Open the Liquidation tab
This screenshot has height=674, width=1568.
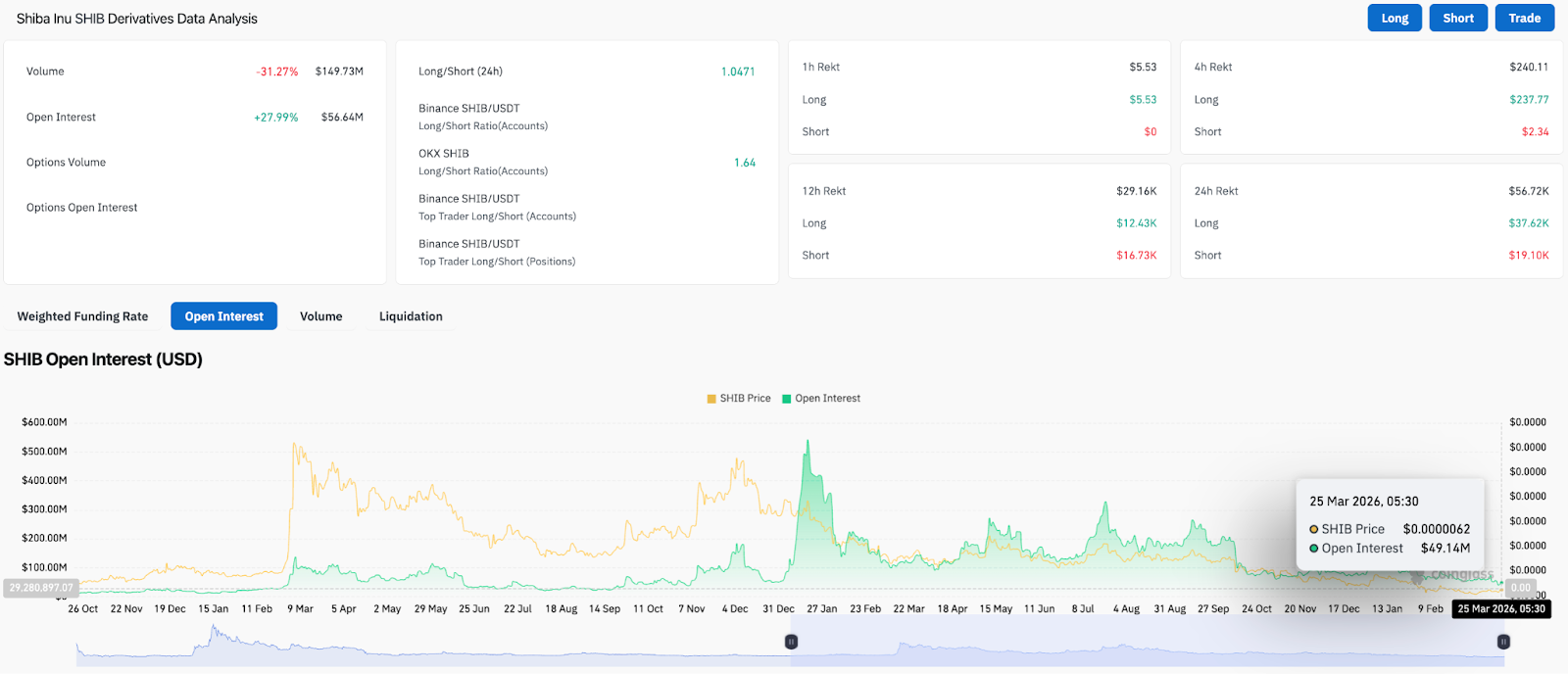(411, 316)
